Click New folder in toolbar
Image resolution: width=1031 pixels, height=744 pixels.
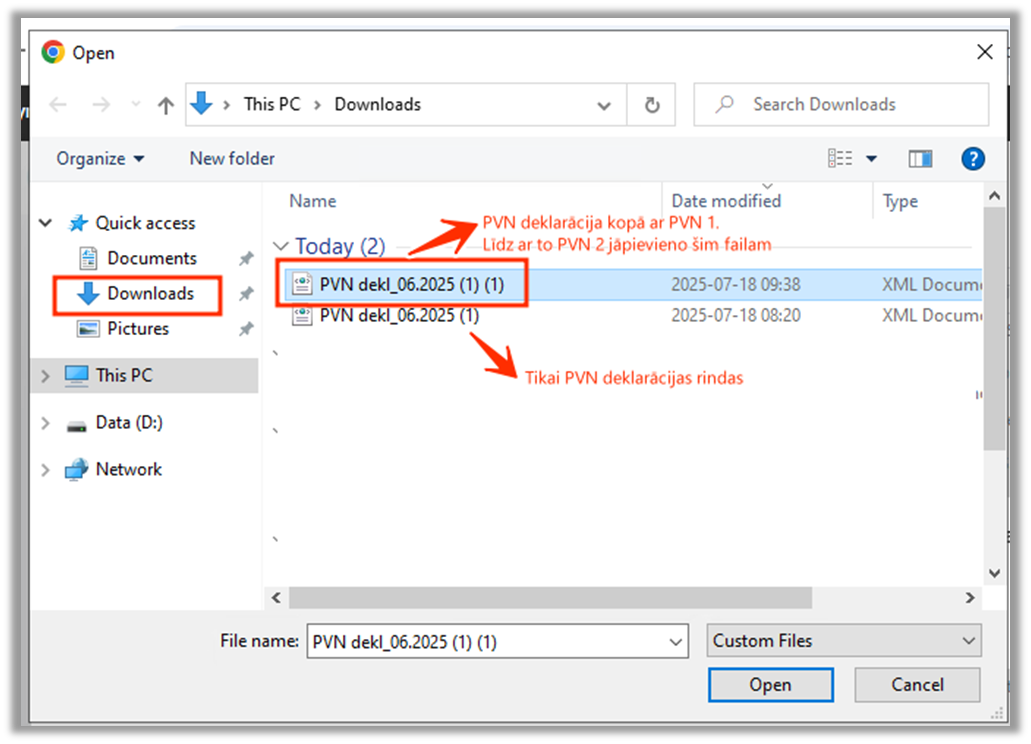[232, 159]
